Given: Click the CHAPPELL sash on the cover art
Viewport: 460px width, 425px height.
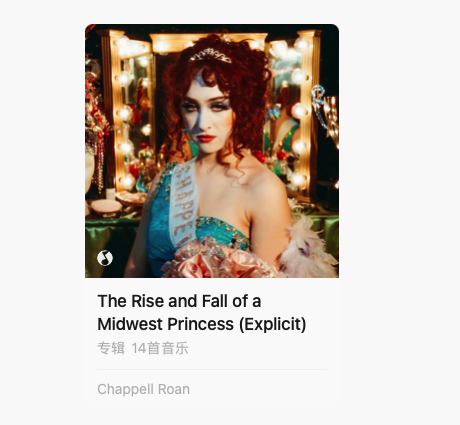Looking at the screenshot, I should tap(183, 203).
